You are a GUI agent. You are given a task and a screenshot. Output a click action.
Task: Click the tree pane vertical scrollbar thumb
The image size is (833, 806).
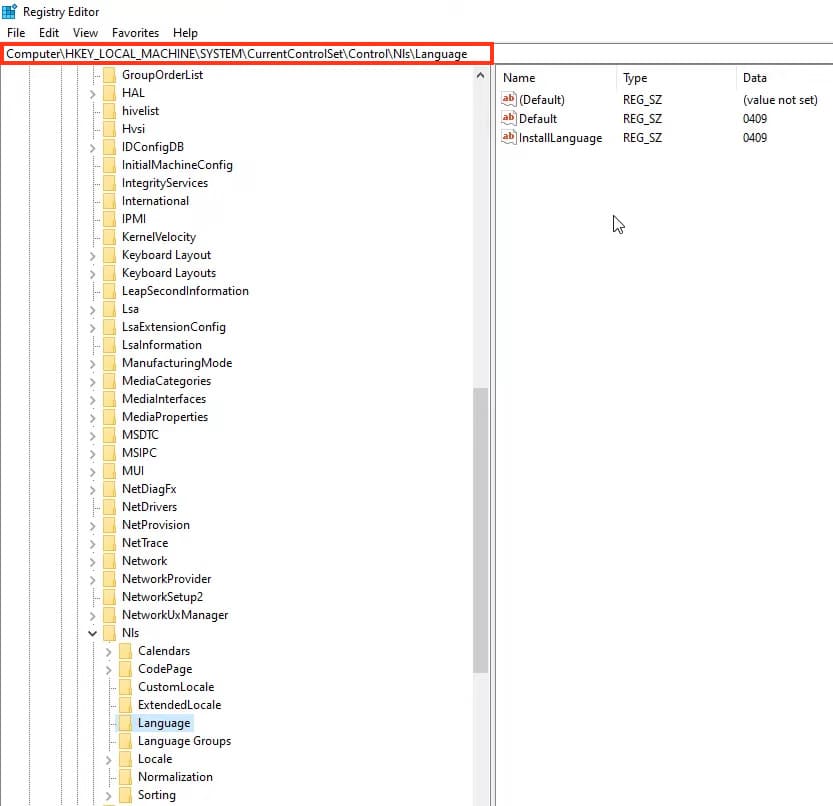click(480, 530)
